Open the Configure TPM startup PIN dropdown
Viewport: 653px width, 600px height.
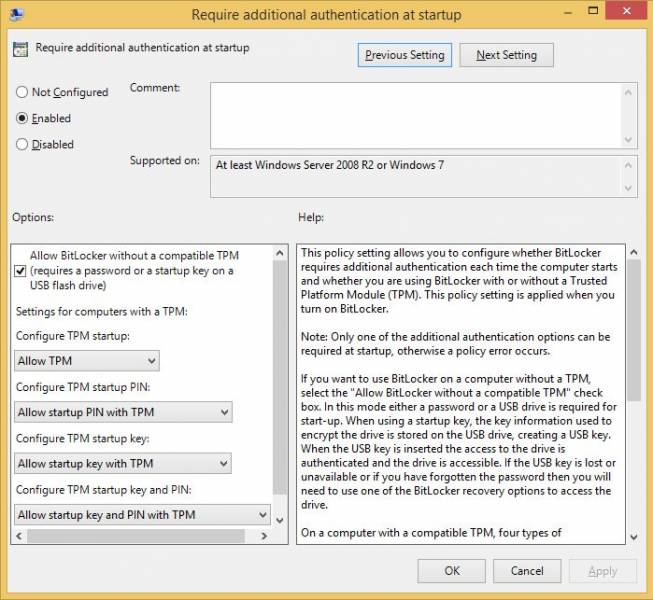[123, 412]
